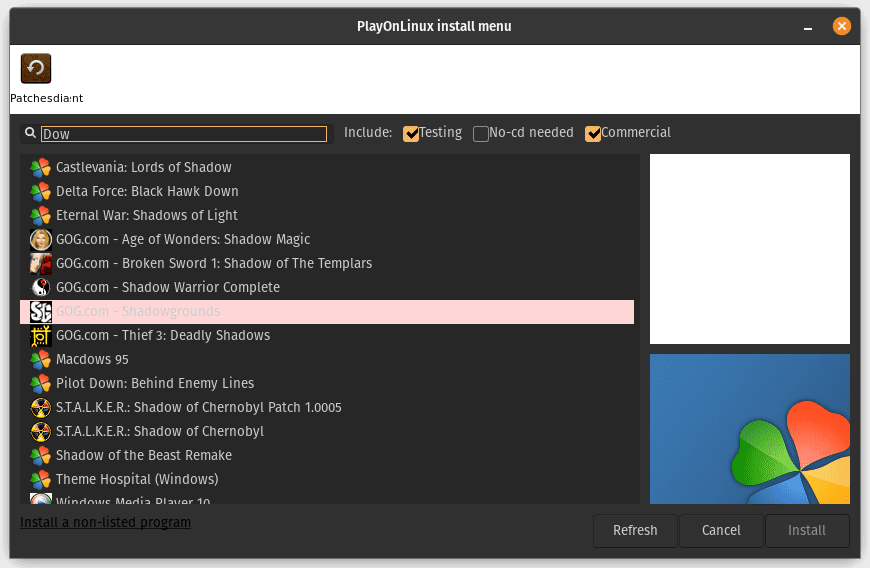Click the S.T.A.L.K.E.R. Patch radiation icon
870x568 pixels.
click(40, 408)
